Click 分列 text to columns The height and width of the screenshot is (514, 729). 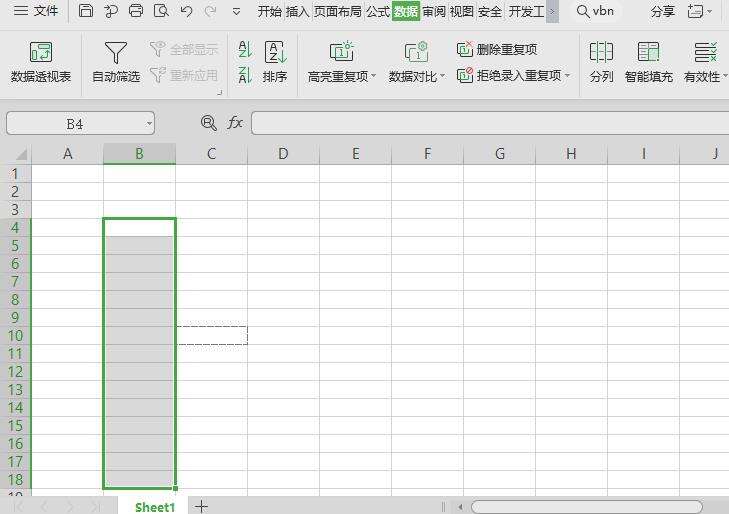point(601,62)
